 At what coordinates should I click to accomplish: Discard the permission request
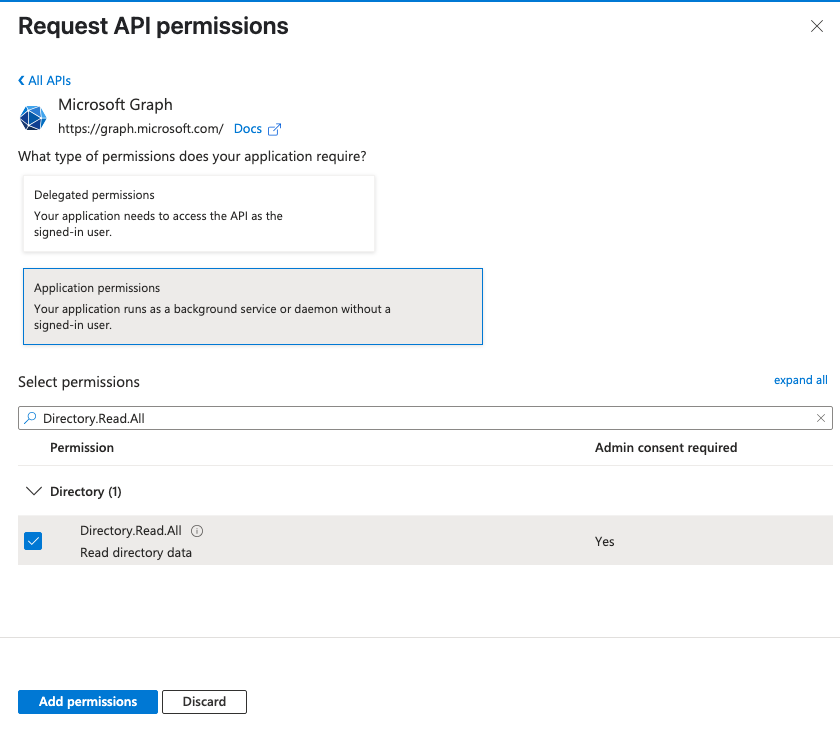204,701
